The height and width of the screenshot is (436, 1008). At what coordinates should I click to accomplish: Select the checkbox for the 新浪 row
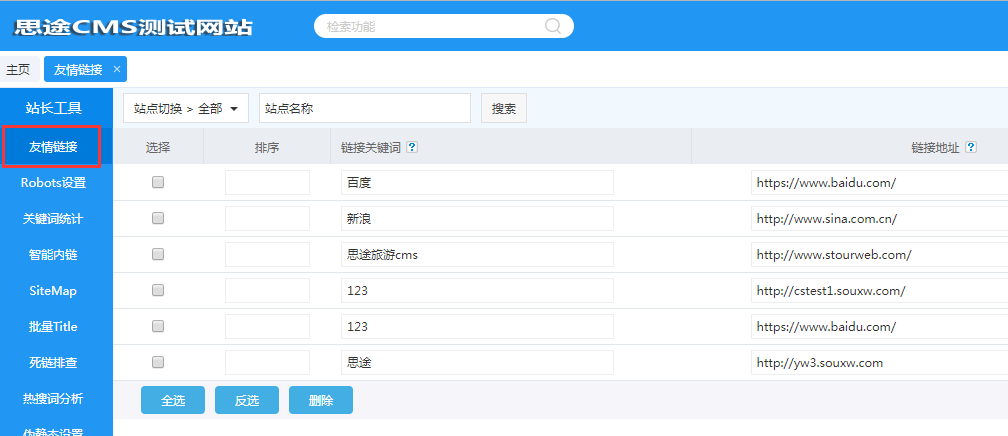tap(158, 219)
